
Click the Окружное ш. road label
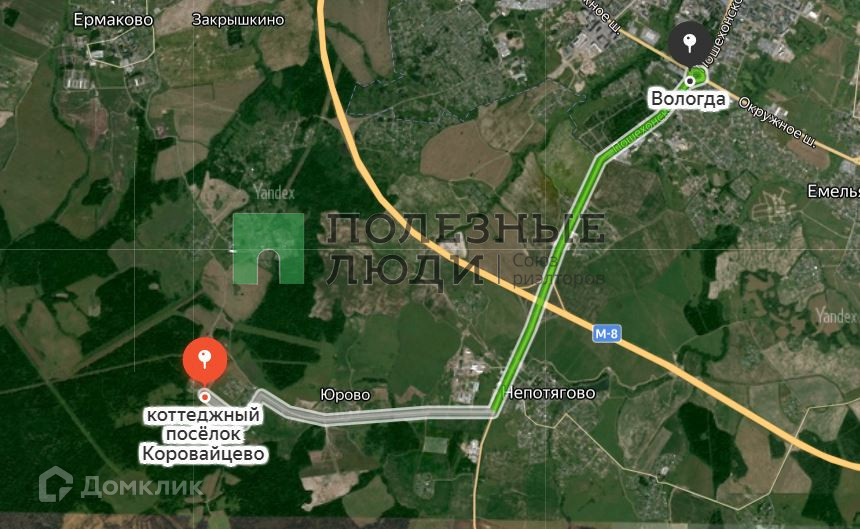(778, 123)
